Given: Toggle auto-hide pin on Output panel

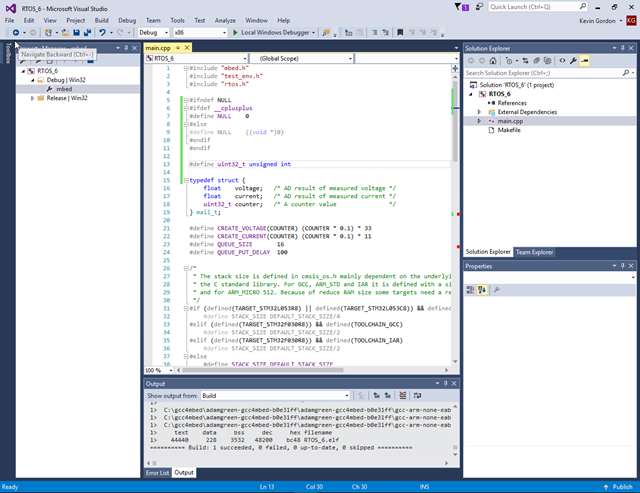Looking at the screenshot, I should pos(444,384).
